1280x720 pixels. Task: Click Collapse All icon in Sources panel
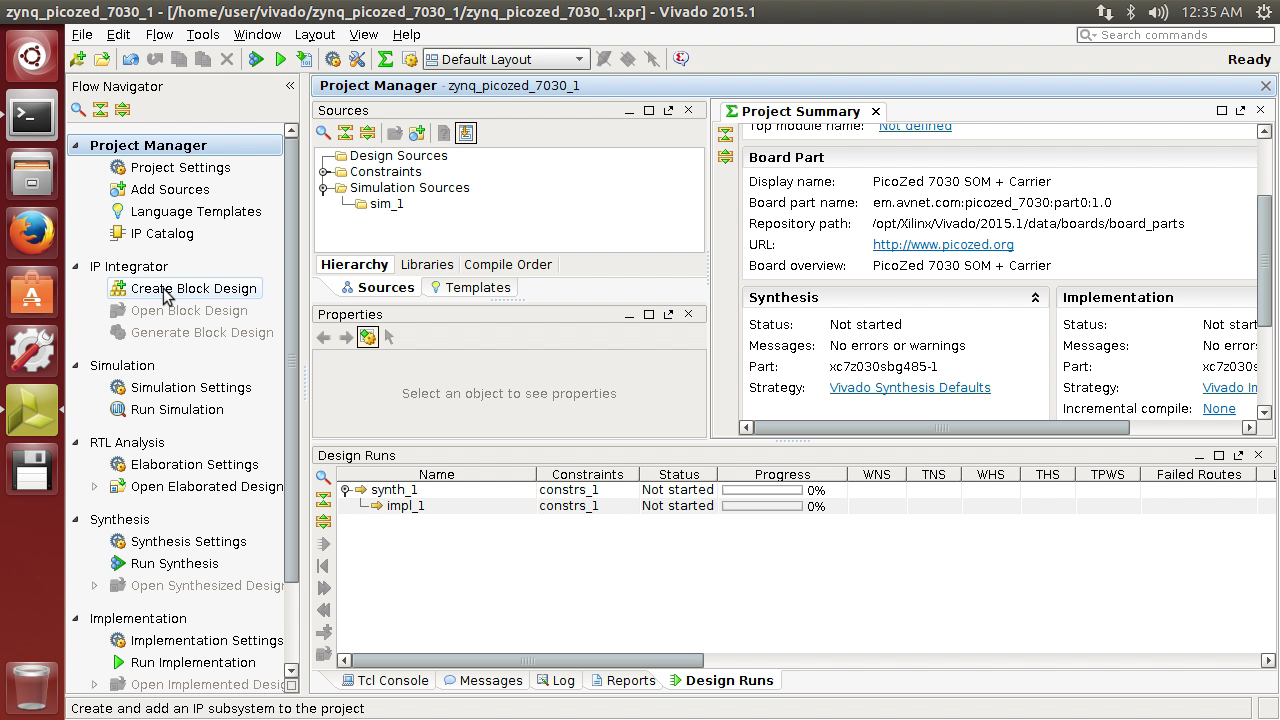(x=345, y=132)
